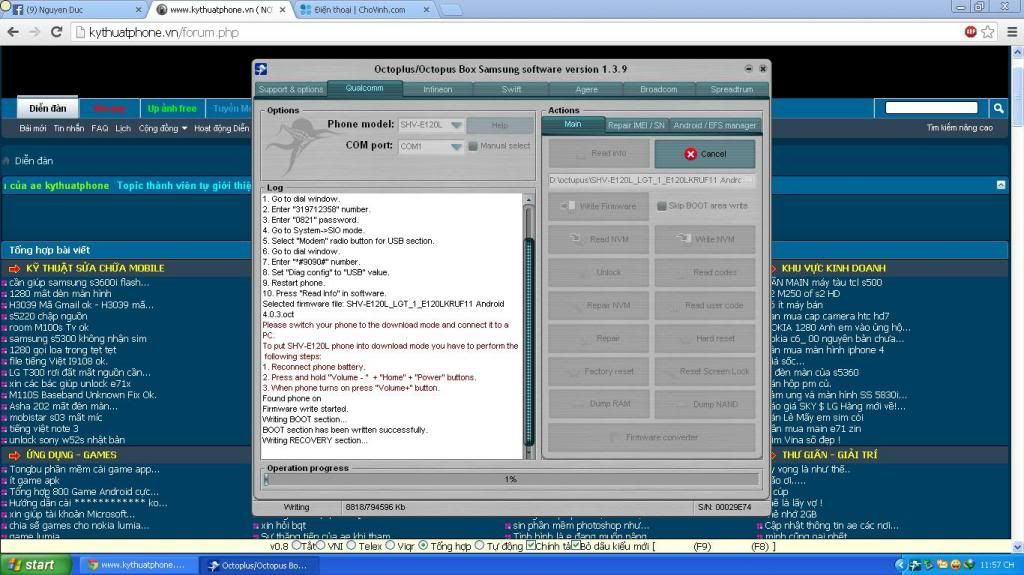Click the log scroll-up arrow
This screenshot has height=575, width=1024.
529,199
